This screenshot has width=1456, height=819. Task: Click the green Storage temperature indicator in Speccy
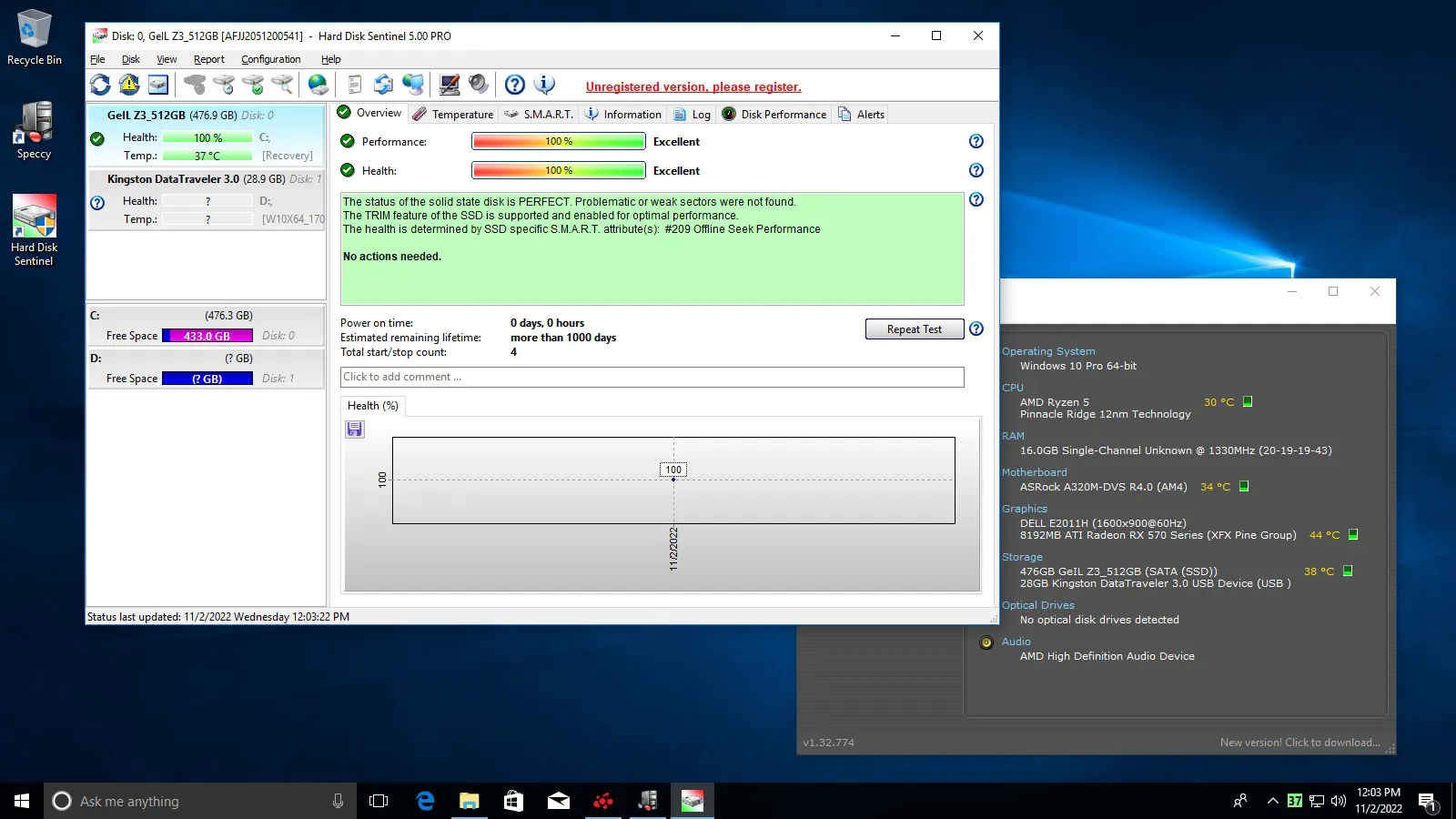pyautogui.click(x=1348, y=571)
